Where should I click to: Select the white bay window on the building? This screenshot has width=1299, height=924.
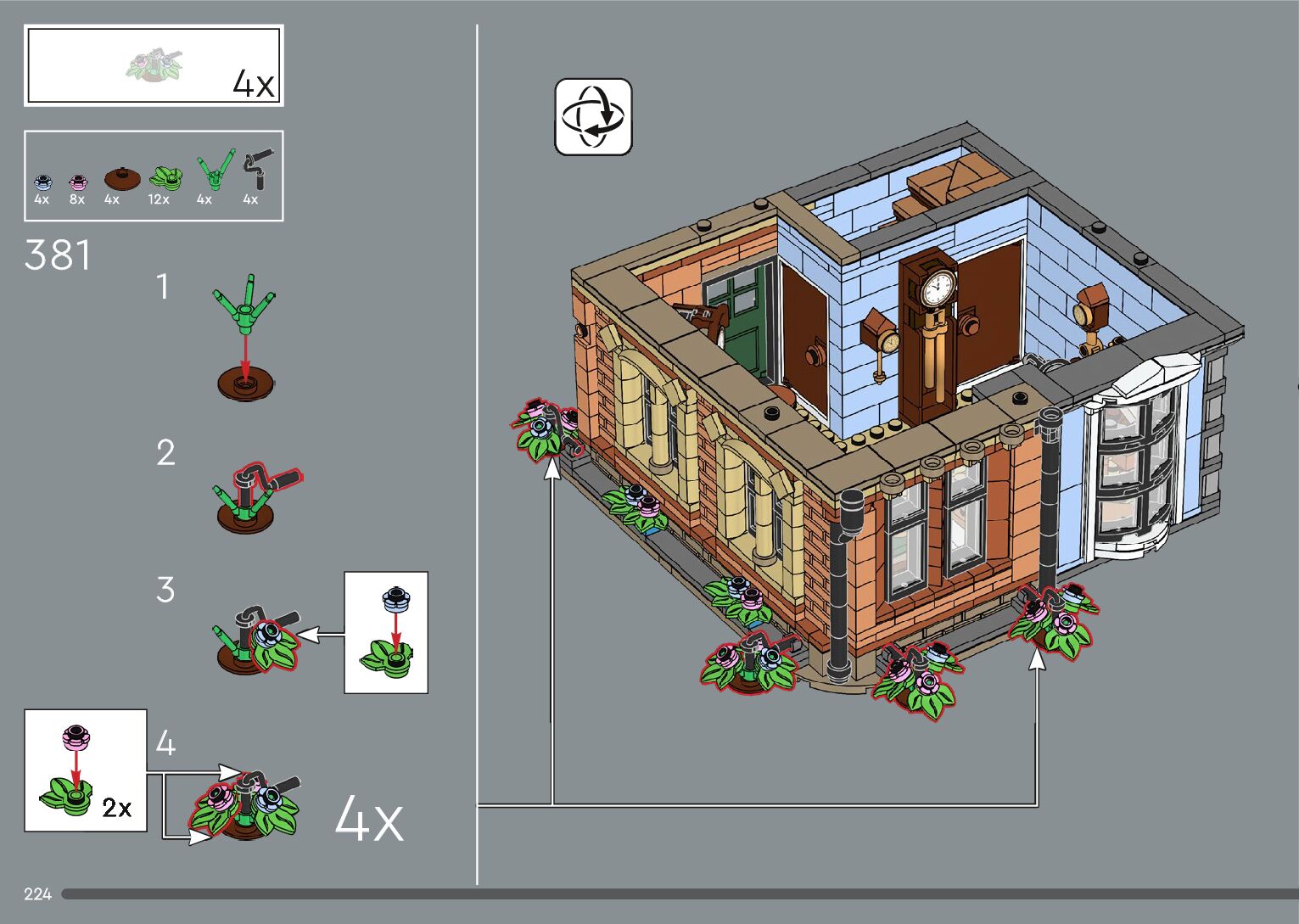point(1137,467)
